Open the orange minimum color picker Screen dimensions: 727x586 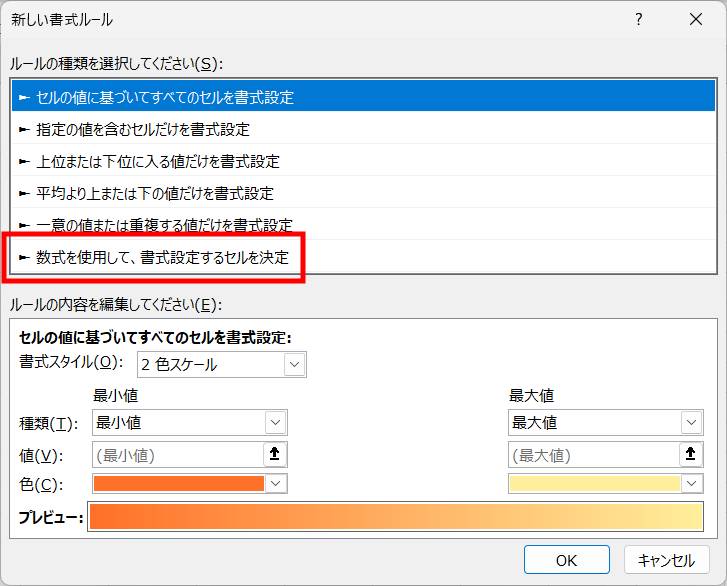190,484
